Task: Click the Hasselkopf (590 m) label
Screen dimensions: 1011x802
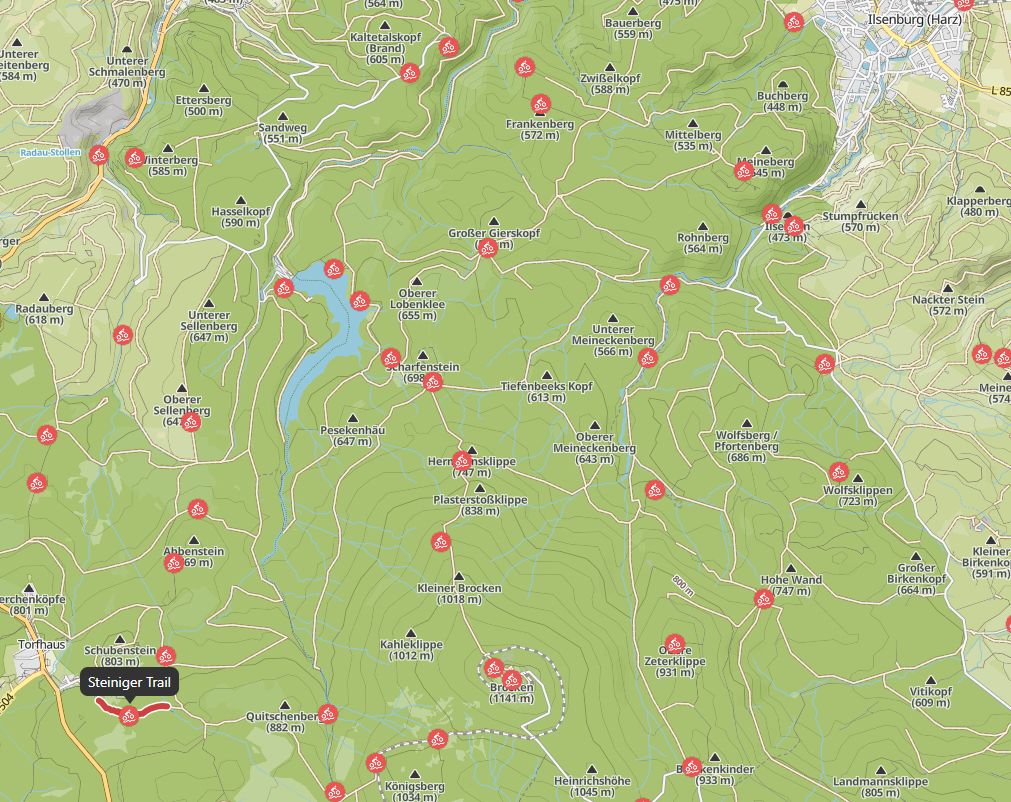Action: coord(240,217)
